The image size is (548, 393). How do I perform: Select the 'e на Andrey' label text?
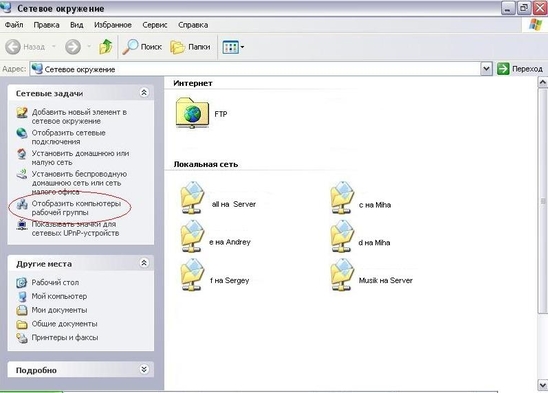tap(230, 242)
